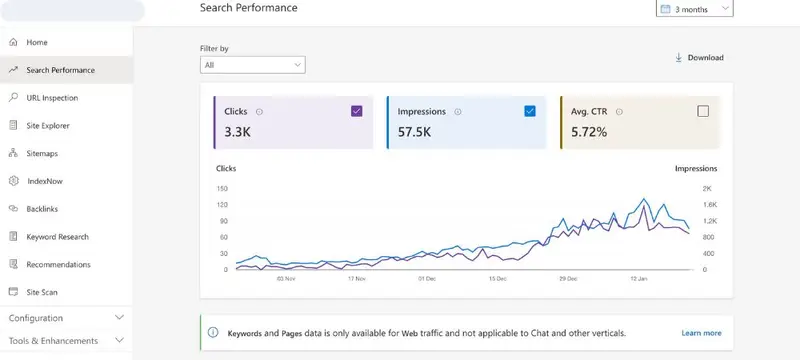Uncheck the Impressions metric checkbox
Screen dimensions: 800x360
tap(530, 111)
